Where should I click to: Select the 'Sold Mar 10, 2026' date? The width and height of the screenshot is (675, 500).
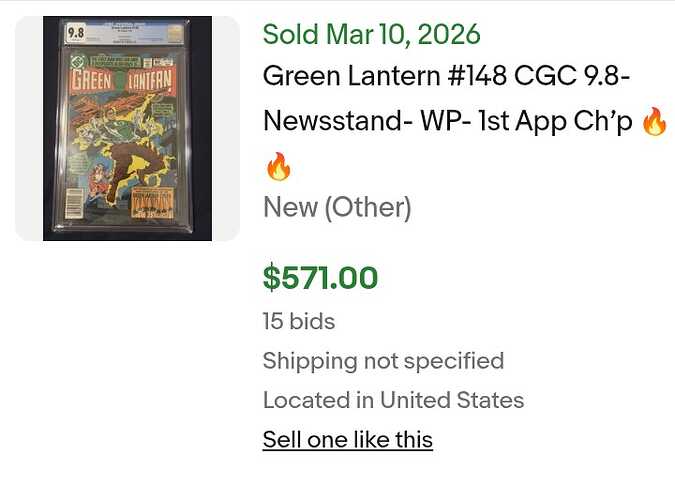[371, 34]
